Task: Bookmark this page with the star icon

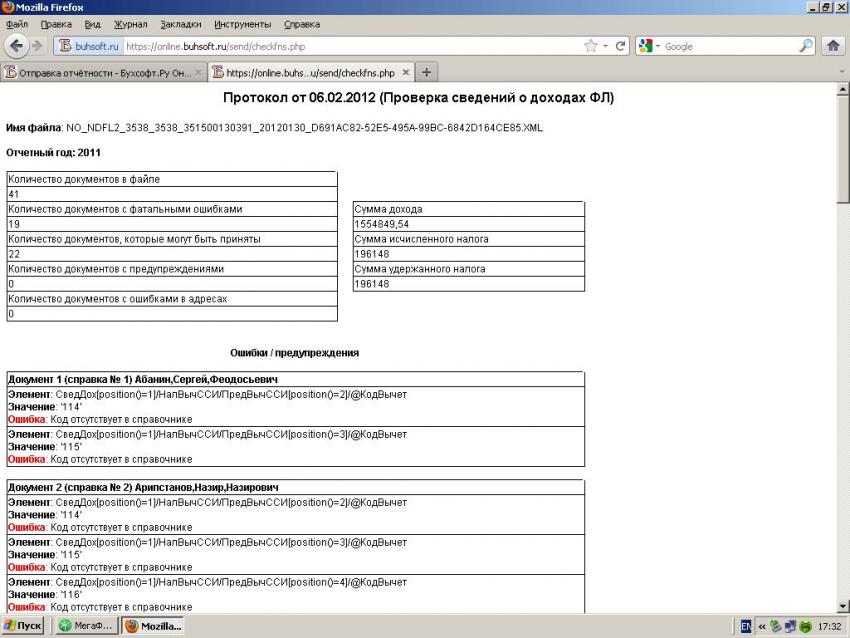Action: click(x=592, y=47)
